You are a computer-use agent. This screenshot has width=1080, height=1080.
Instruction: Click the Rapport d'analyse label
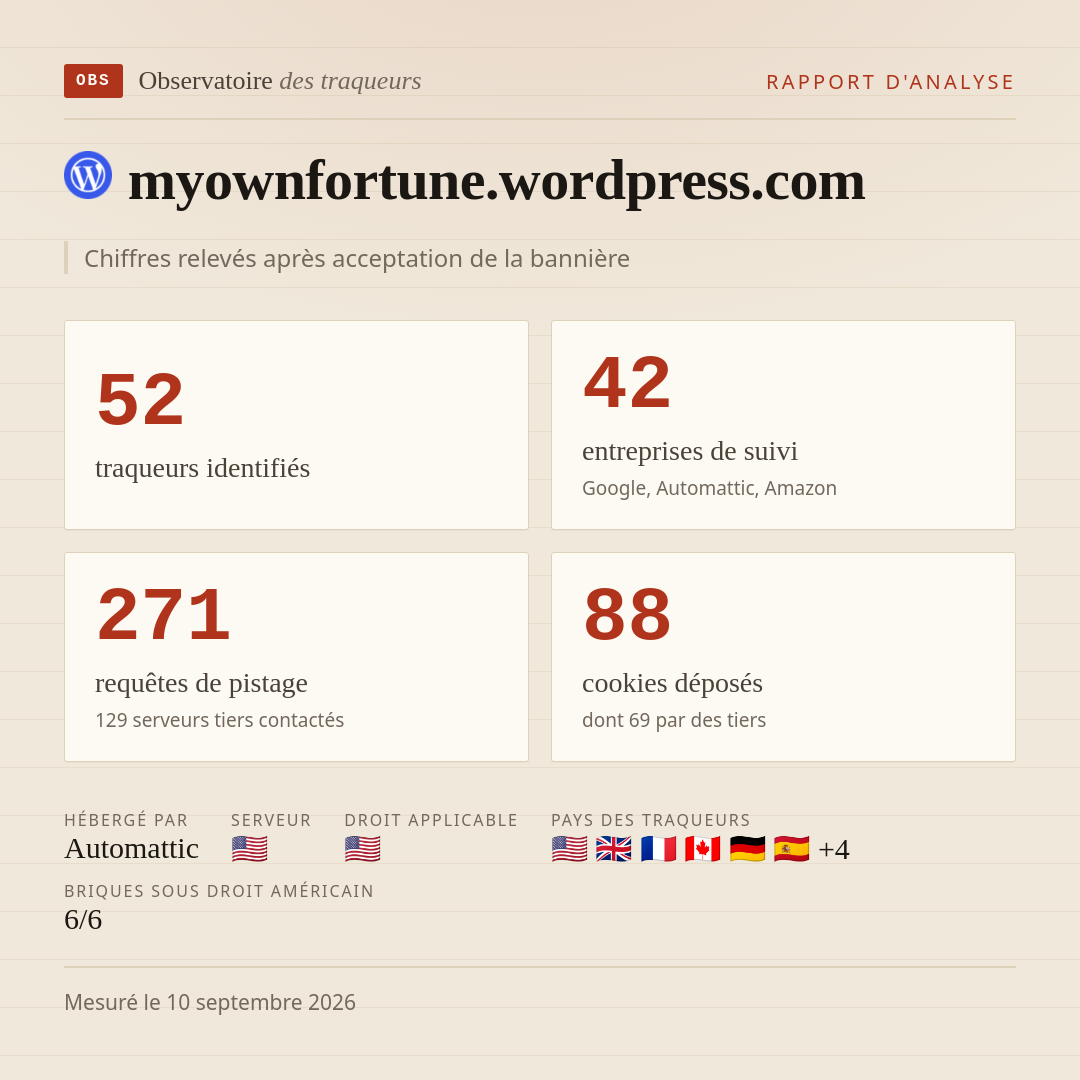pyautogui.click(x=891, y=82)
